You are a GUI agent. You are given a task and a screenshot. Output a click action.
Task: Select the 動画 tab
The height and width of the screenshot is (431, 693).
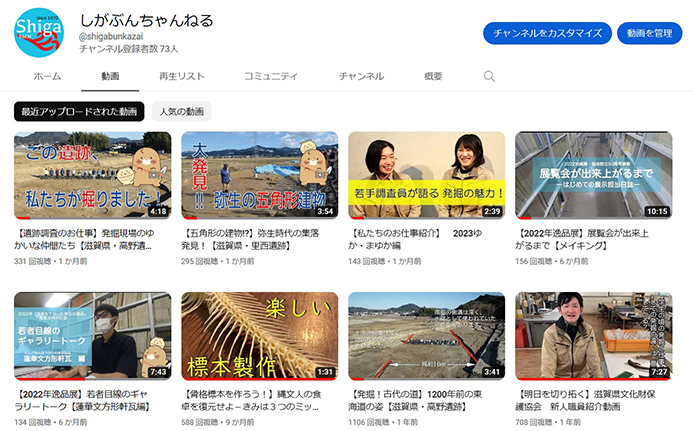pyautogui.click(x=110, y=76)
